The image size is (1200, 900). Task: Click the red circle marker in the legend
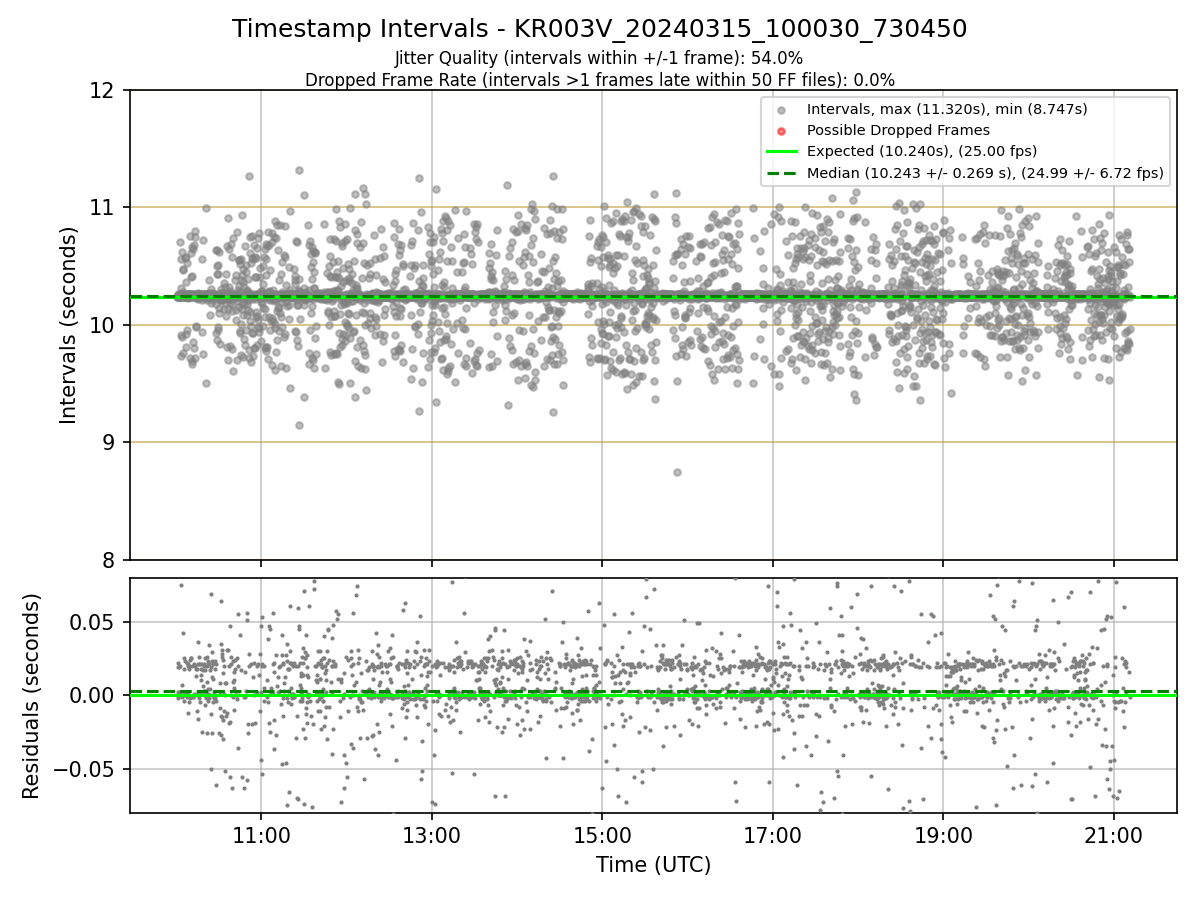point(781,131)
